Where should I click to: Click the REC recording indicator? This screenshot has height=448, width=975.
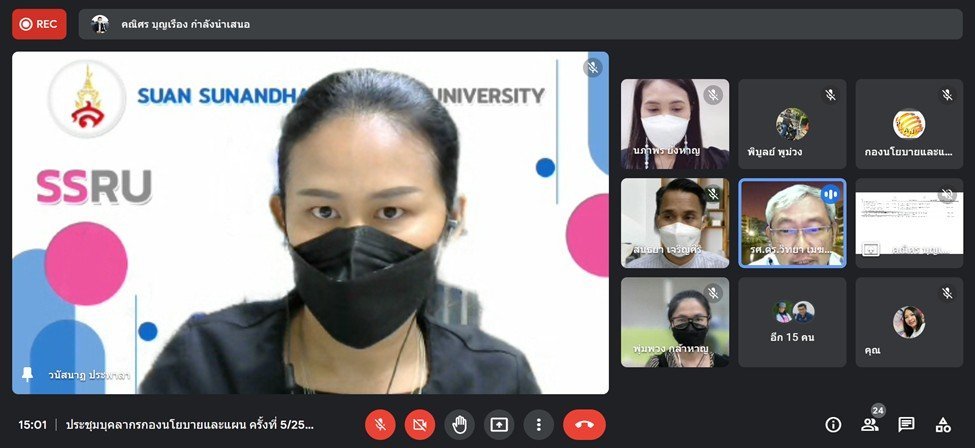(x=39, y=24)
